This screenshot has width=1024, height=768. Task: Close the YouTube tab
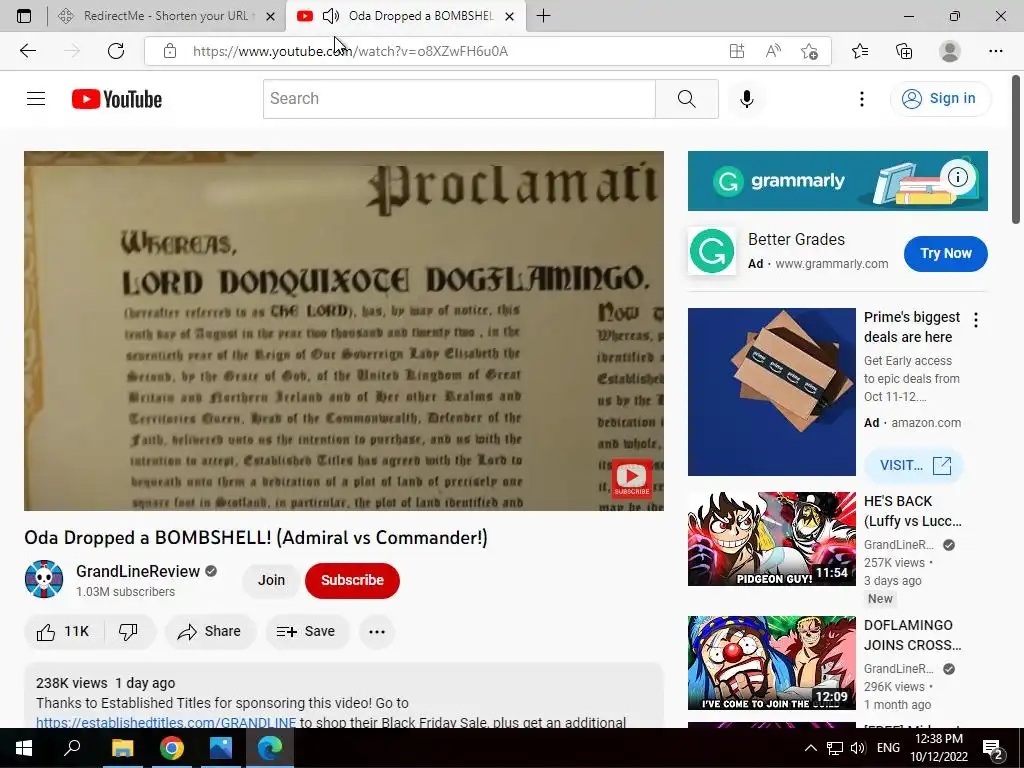[510, 16]
